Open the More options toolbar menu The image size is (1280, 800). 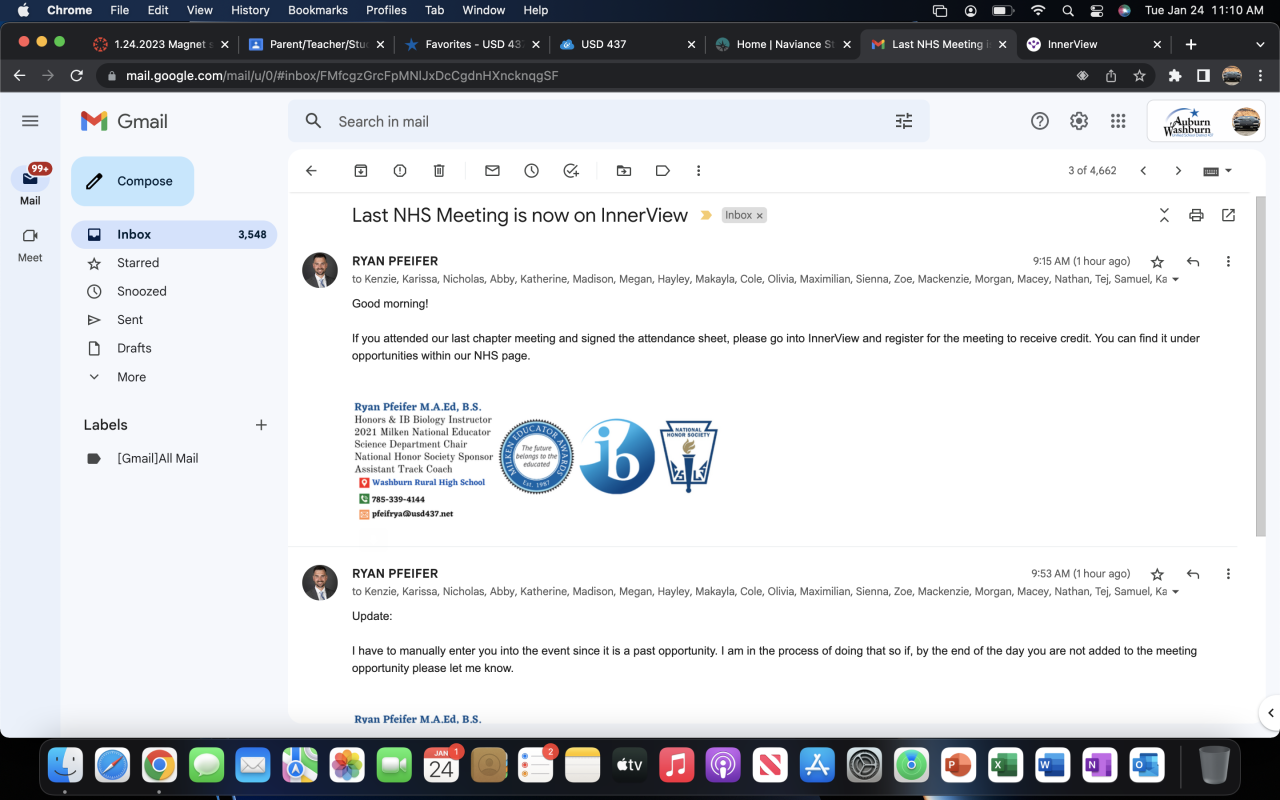point(699,171)
